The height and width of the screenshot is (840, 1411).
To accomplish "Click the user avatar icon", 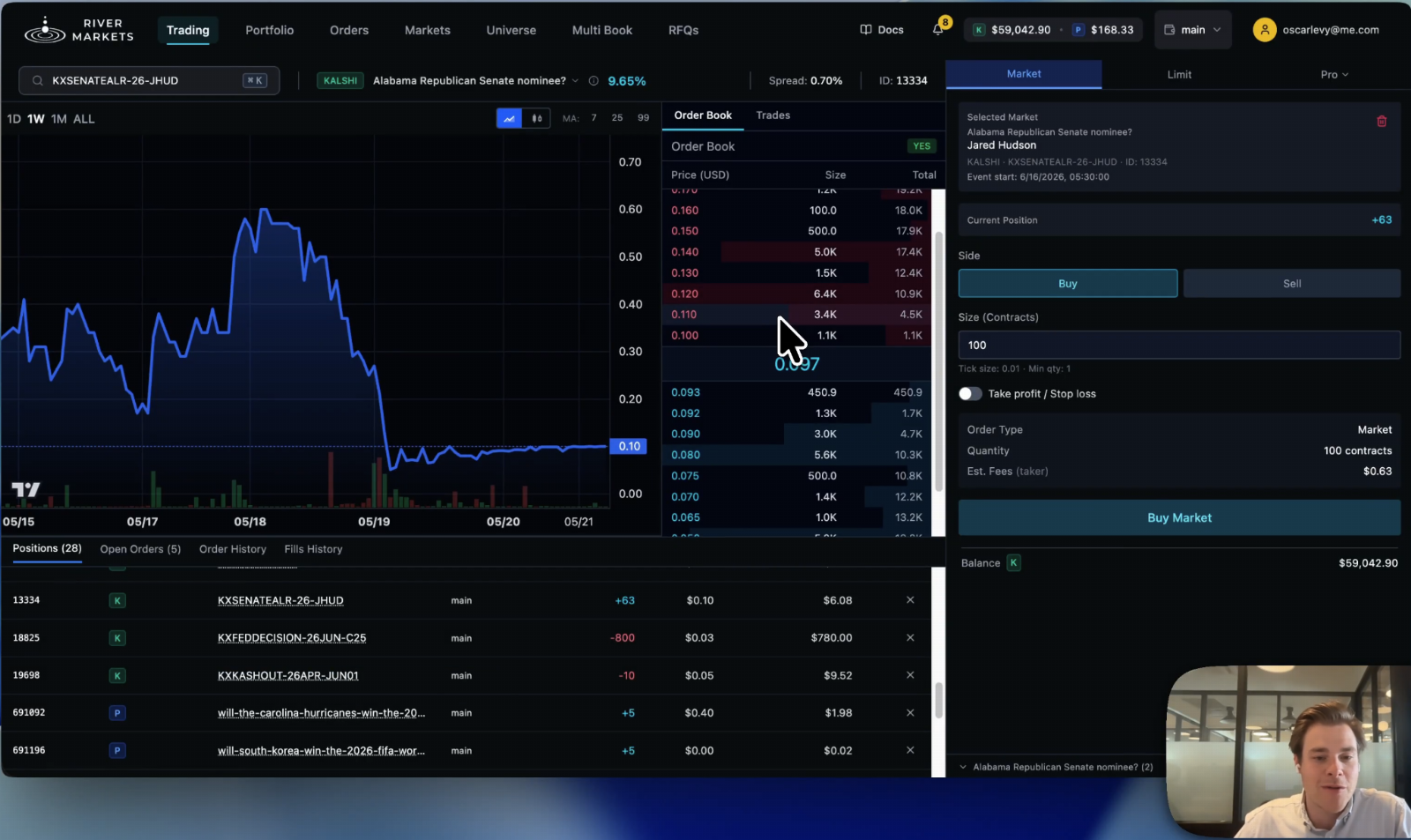I will pyautogui.click(x=1265, y=30).
